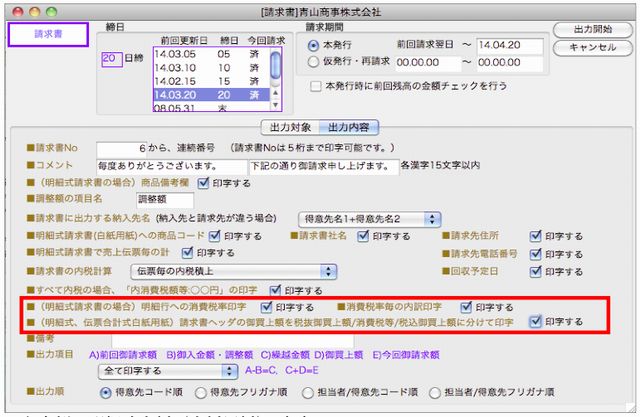Image resolution: width=640 pixels, height=417 pixels.
Task: Enable 本発行時に前回残高の金額チェックを行う checkbox
Action: click(x=316, y=86)
